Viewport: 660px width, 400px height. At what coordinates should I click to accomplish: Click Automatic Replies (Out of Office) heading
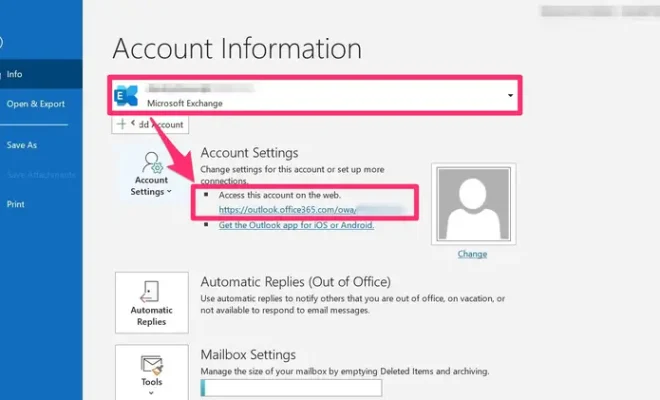point(295,282)
